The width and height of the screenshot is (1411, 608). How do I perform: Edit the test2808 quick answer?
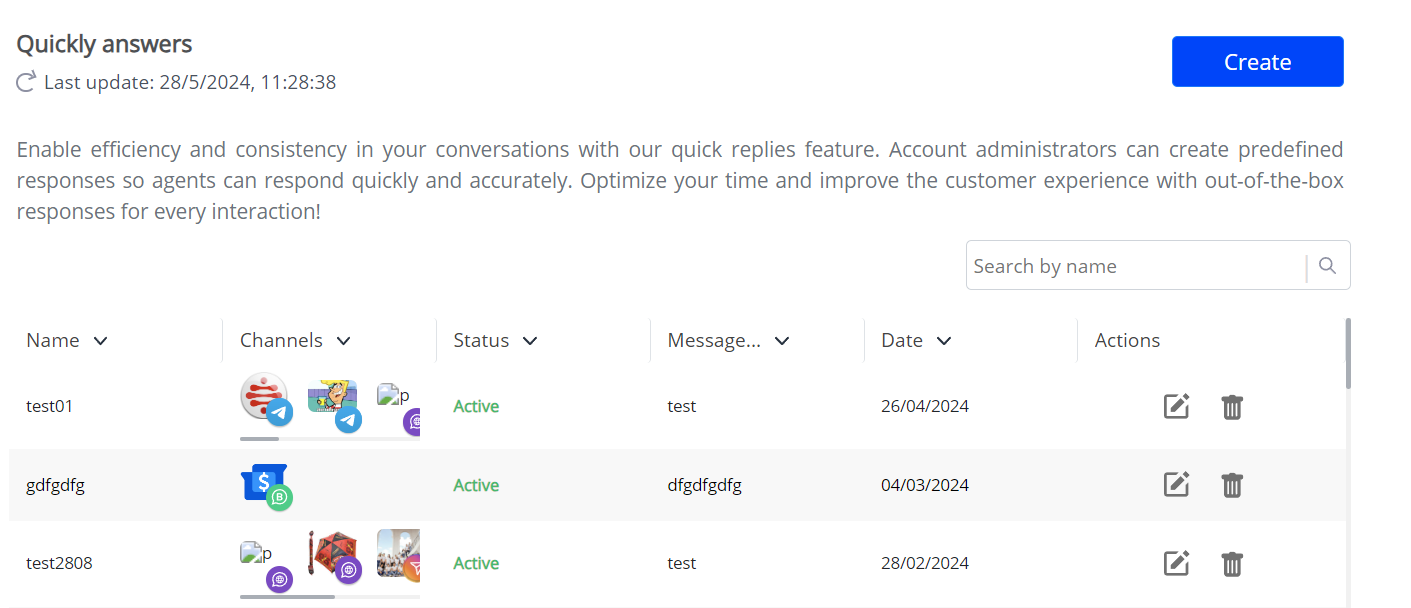[1176, 563]
